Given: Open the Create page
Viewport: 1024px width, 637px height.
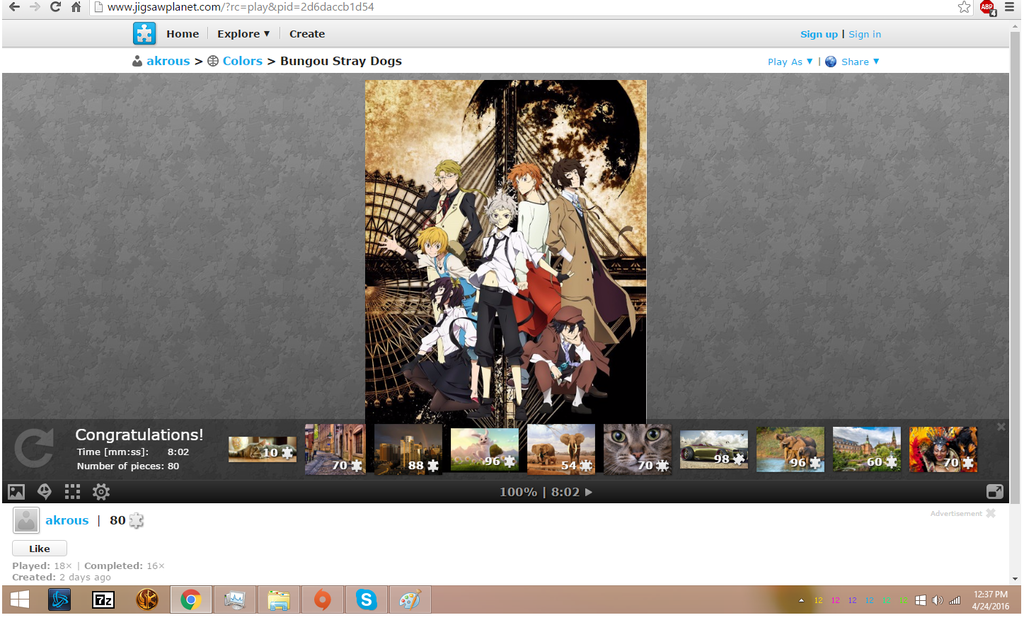Looking at the screenshot, I should pyautogui.click(x=307, y=34).
